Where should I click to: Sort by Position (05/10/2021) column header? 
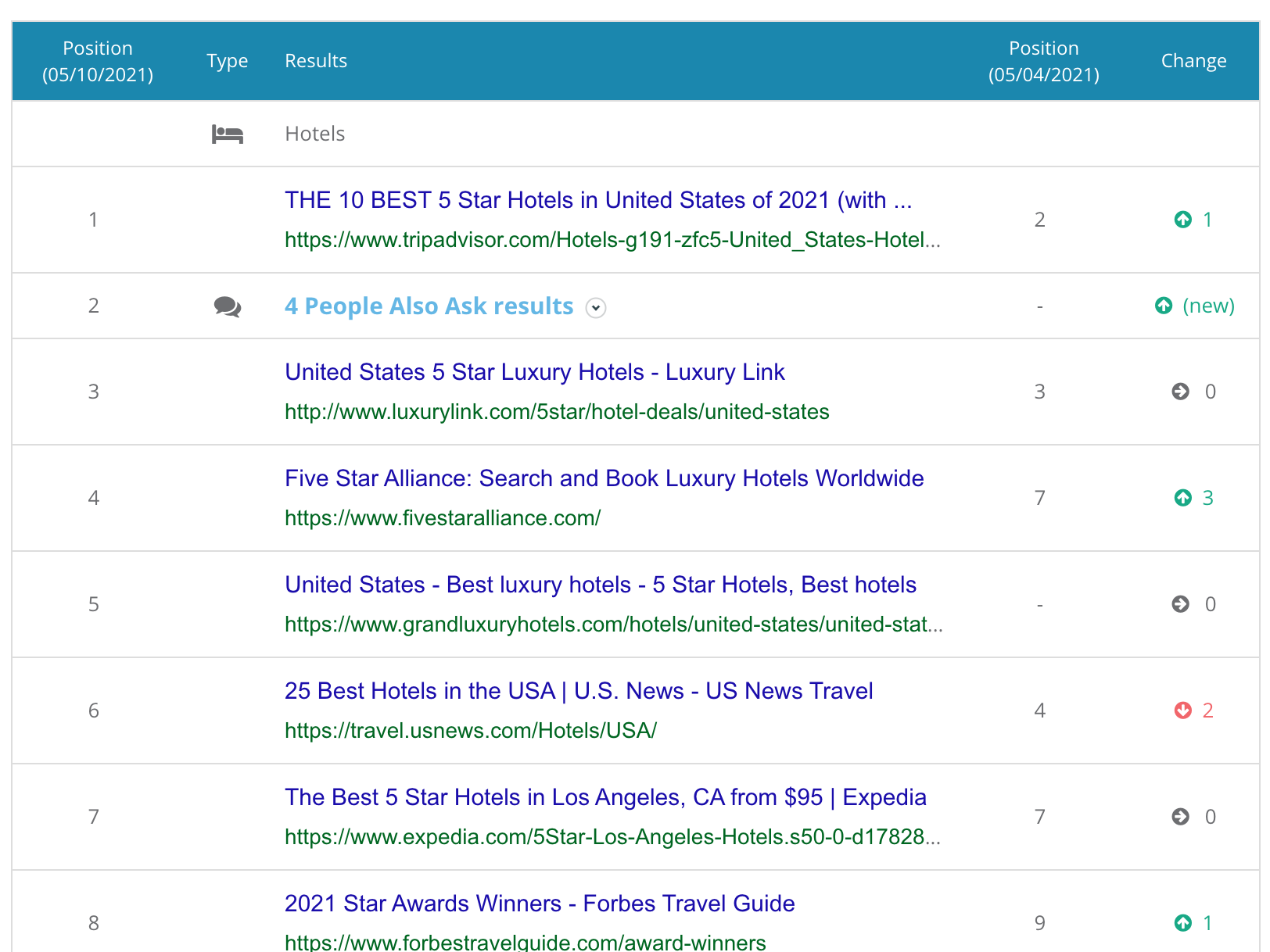pyautogui.click(x=98, y=61)
